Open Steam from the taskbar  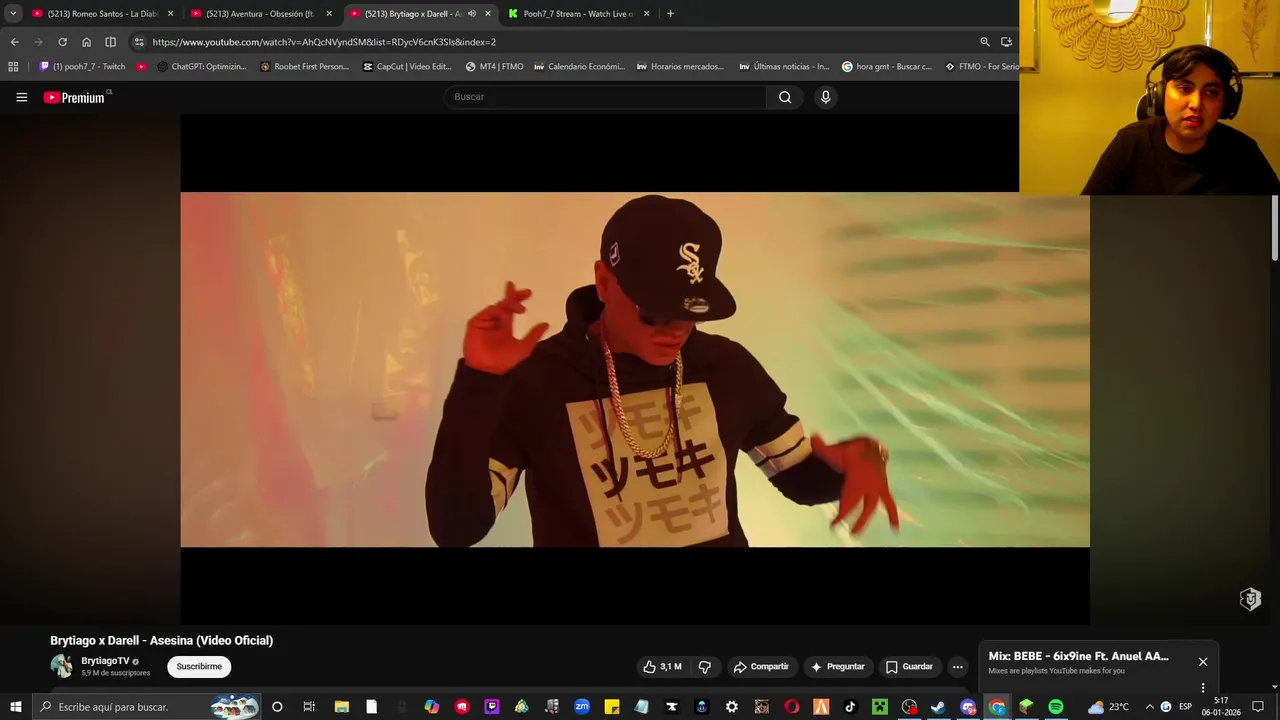tap(938, 707)
